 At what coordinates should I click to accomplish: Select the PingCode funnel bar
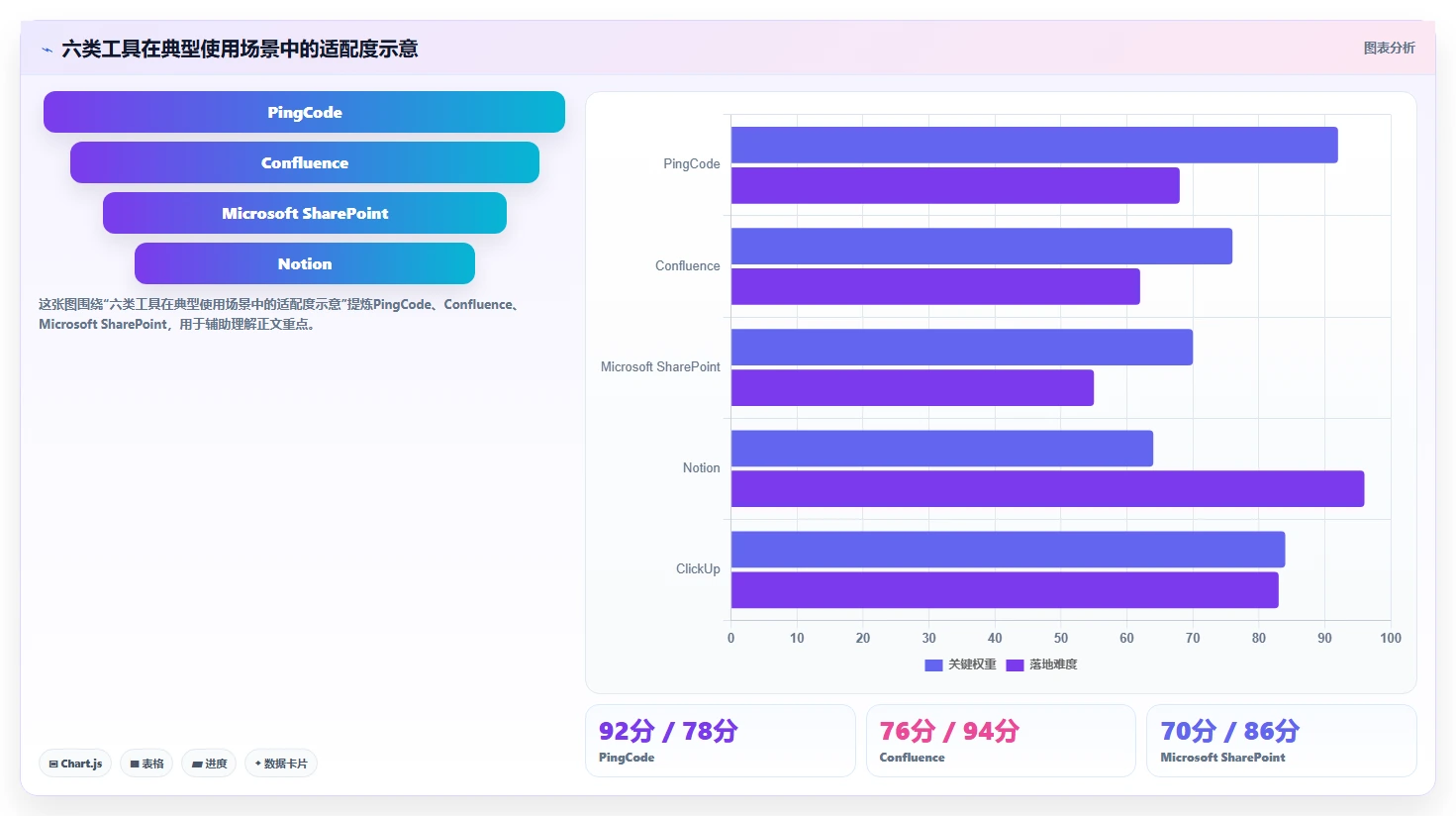coord(304,112)
